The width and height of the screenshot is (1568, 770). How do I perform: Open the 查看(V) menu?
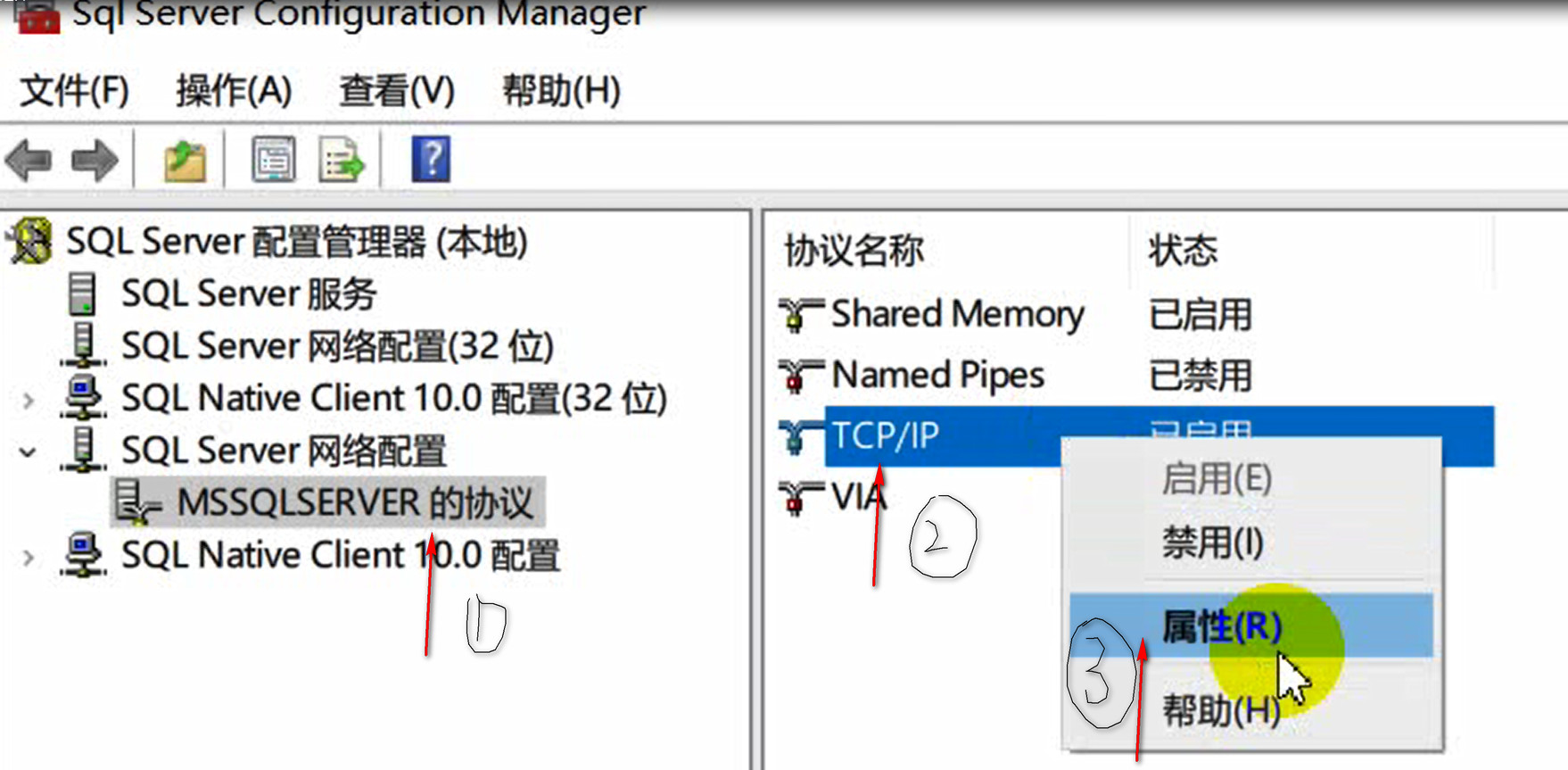click(397, 91)
